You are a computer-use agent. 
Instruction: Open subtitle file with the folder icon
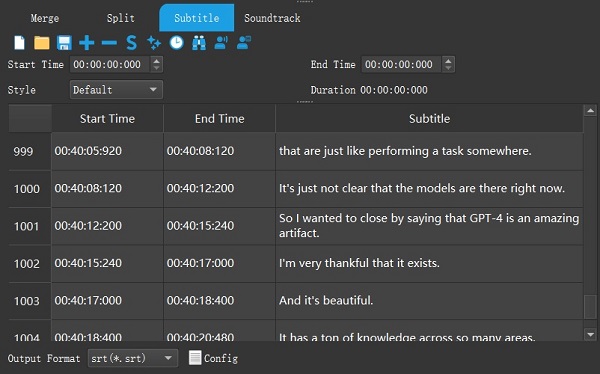[41, 42]
